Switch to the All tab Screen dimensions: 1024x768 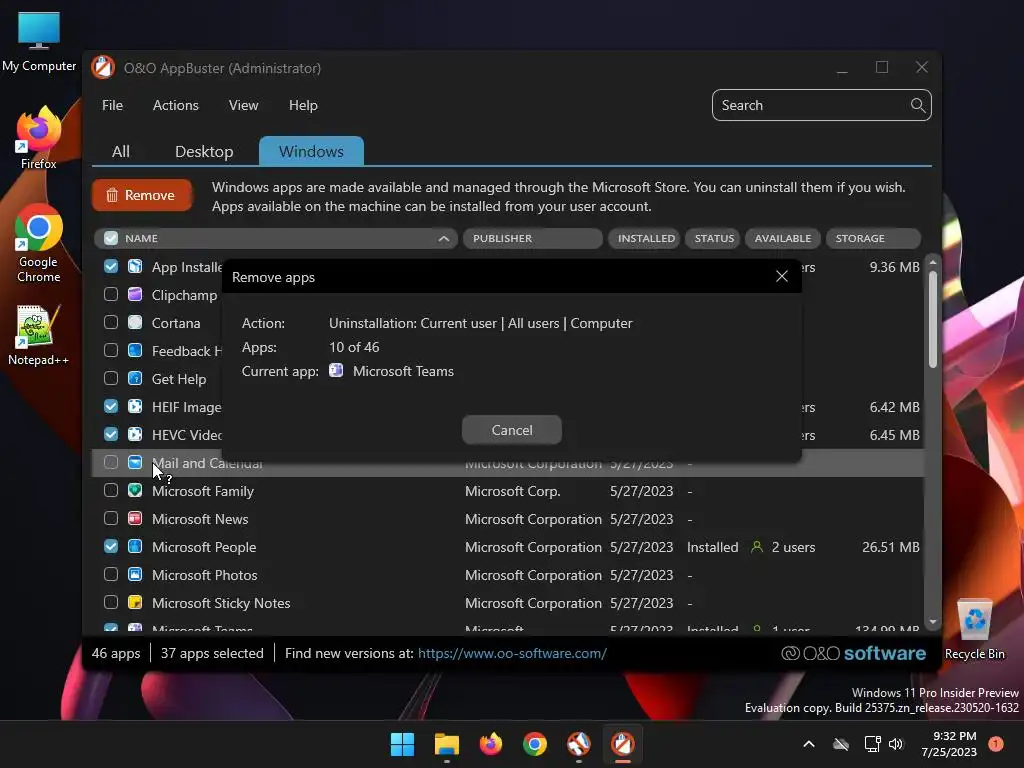coord(121,152)
